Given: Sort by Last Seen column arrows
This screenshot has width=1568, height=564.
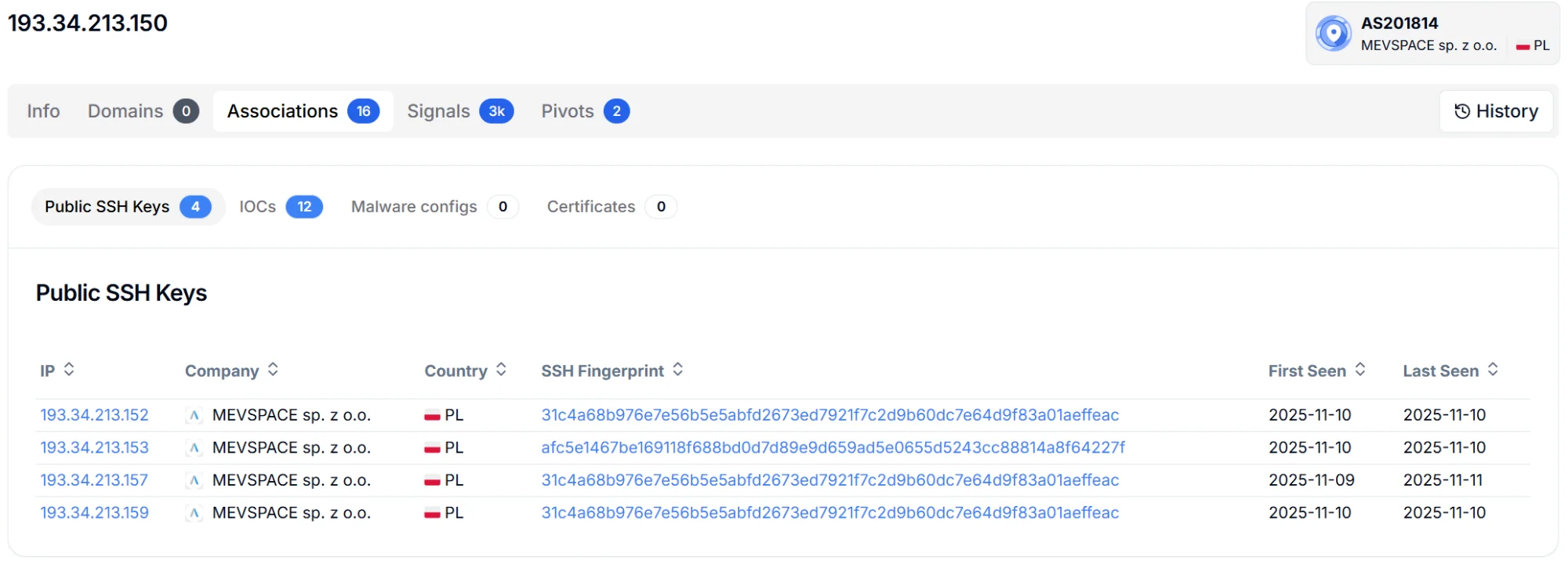Looking at the screenshot, I should point(1493,370).
